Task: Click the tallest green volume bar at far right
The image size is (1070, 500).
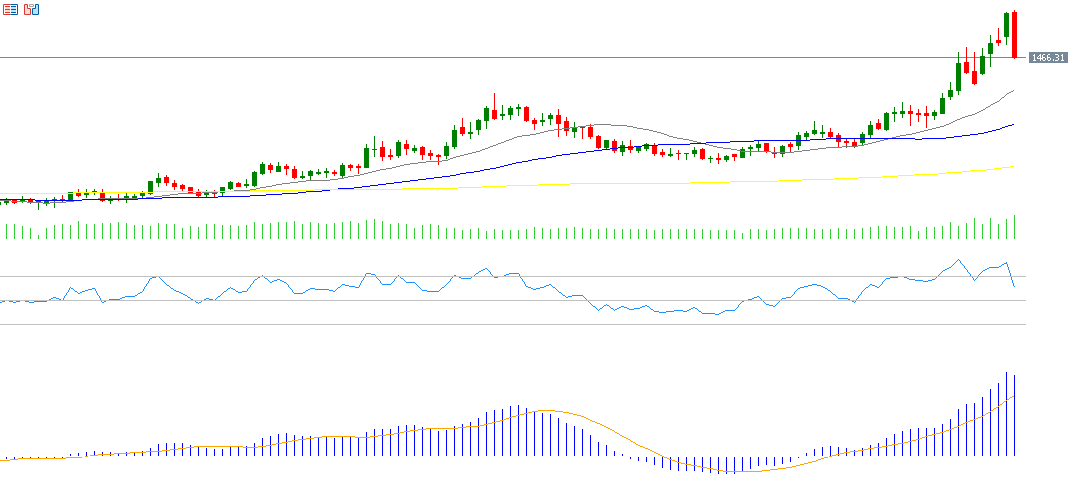Action: click(1014, 227)
